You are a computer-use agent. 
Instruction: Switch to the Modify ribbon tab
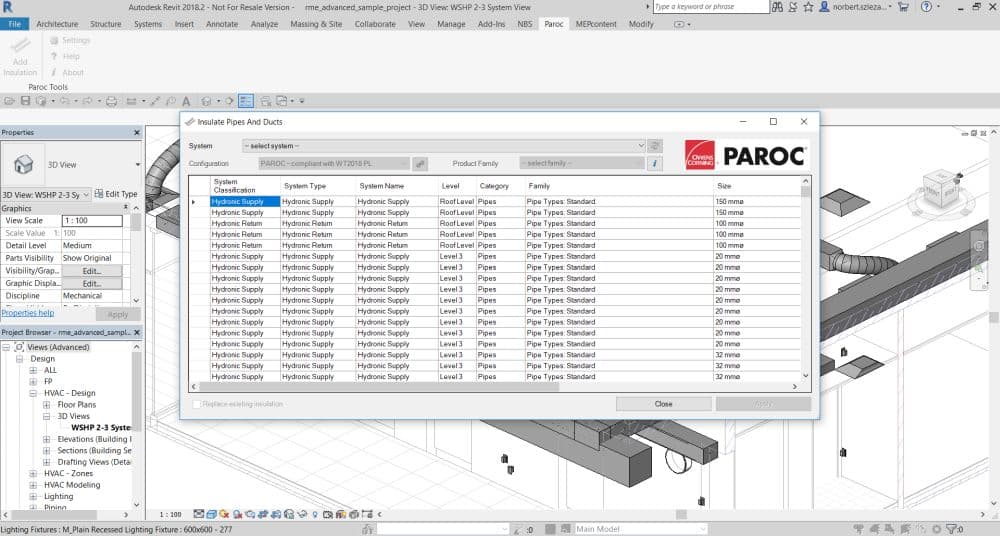[x=641, y=24]
